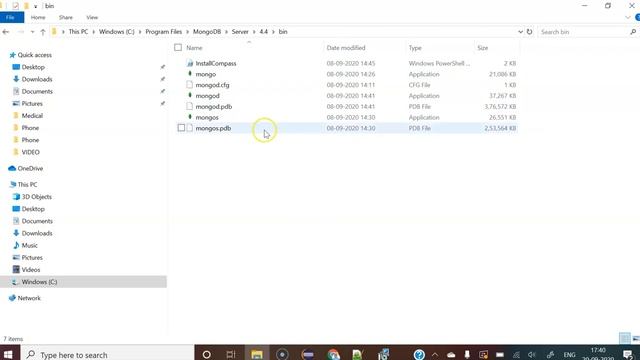
Task: Open the File ribbon tab
Action: [11, 18]
